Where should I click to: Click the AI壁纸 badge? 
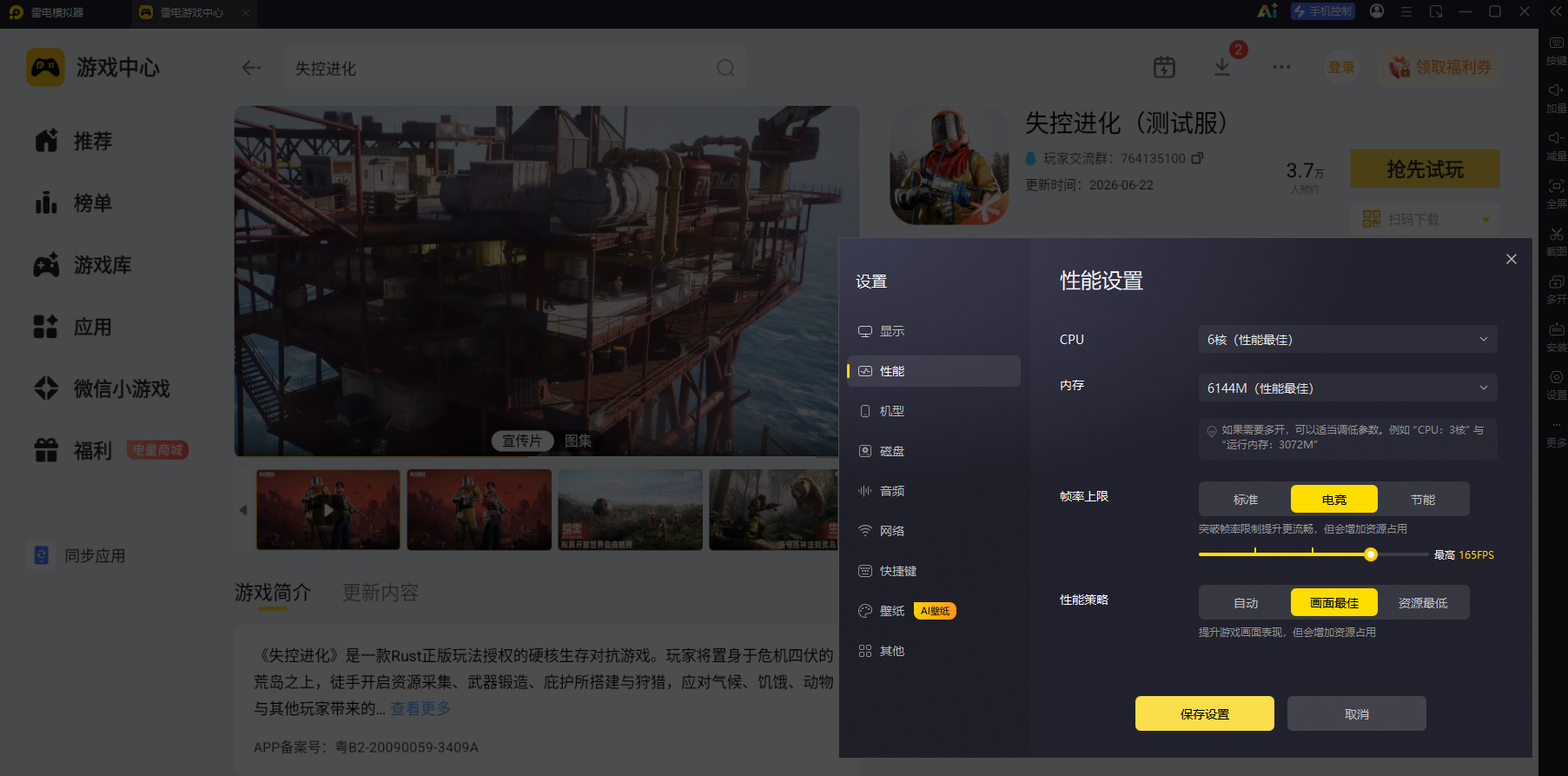tap(935, 611)
